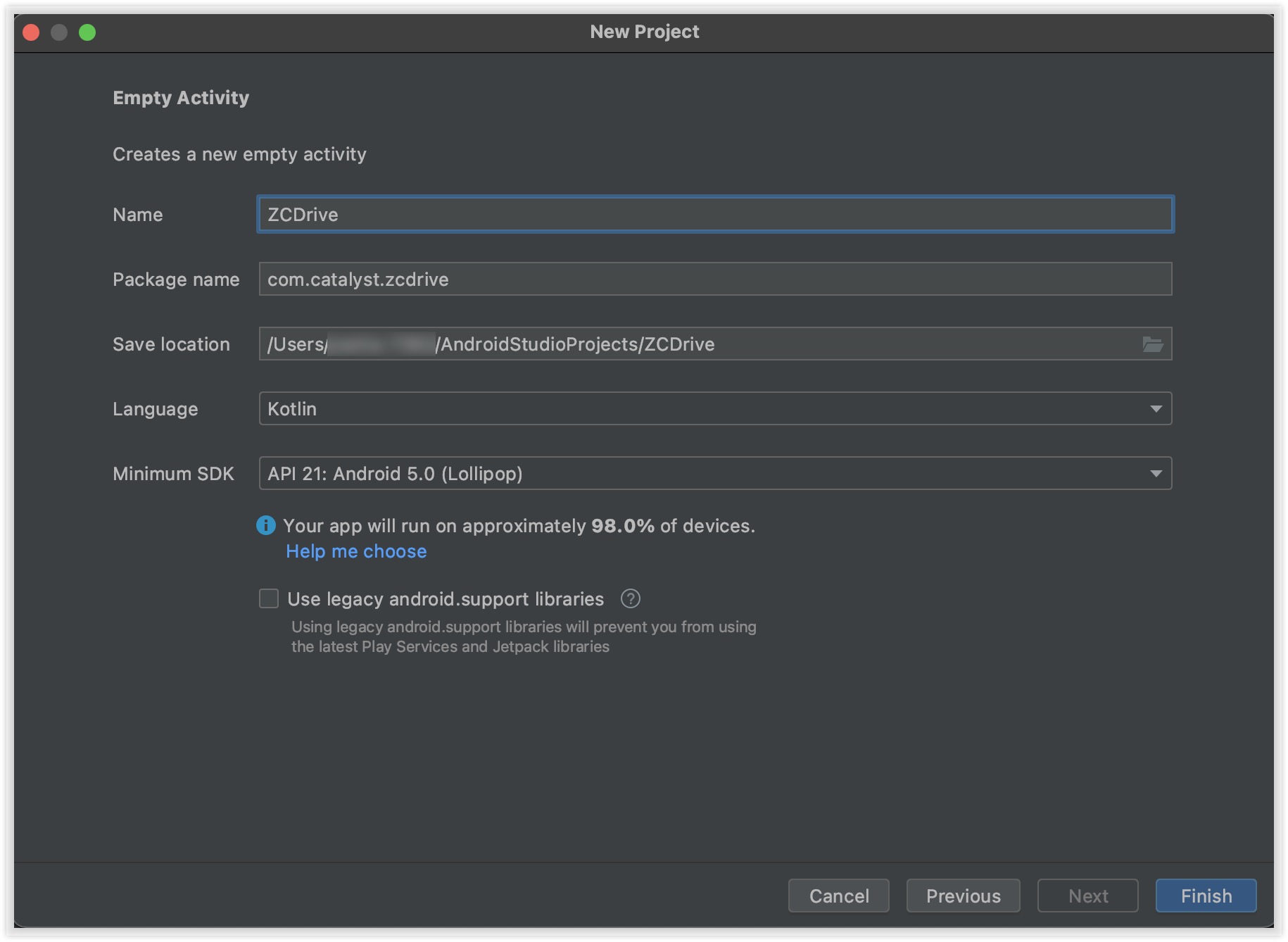Click the blue info icon beside device coverage

(x=266, y=525)
